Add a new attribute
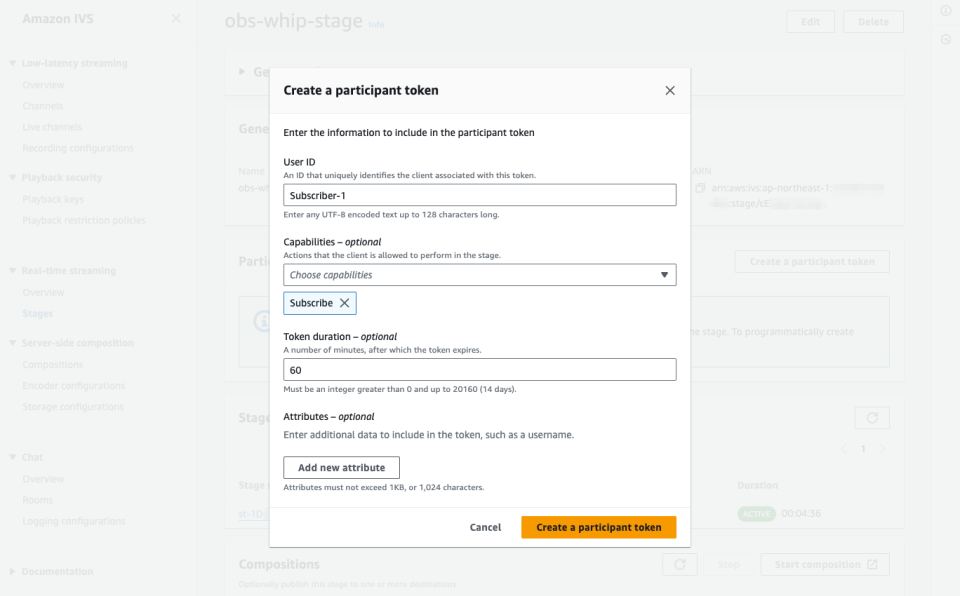The width and height of the screenshot is (960, 596). [340, 467]
